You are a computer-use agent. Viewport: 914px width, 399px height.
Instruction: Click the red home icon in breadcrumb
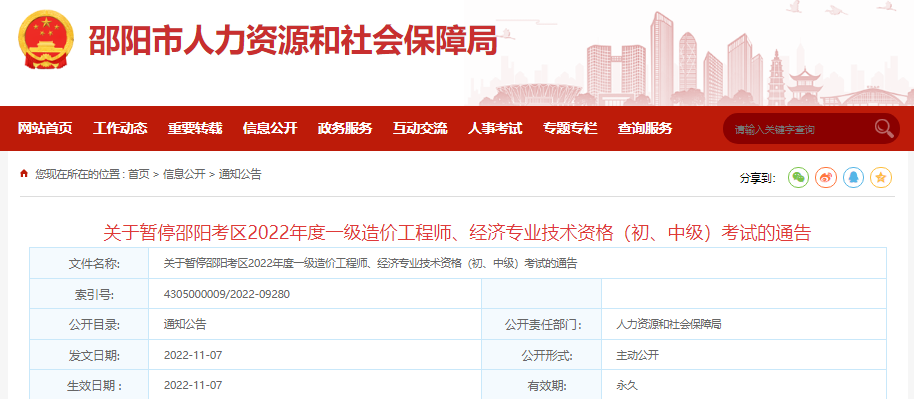24,173
